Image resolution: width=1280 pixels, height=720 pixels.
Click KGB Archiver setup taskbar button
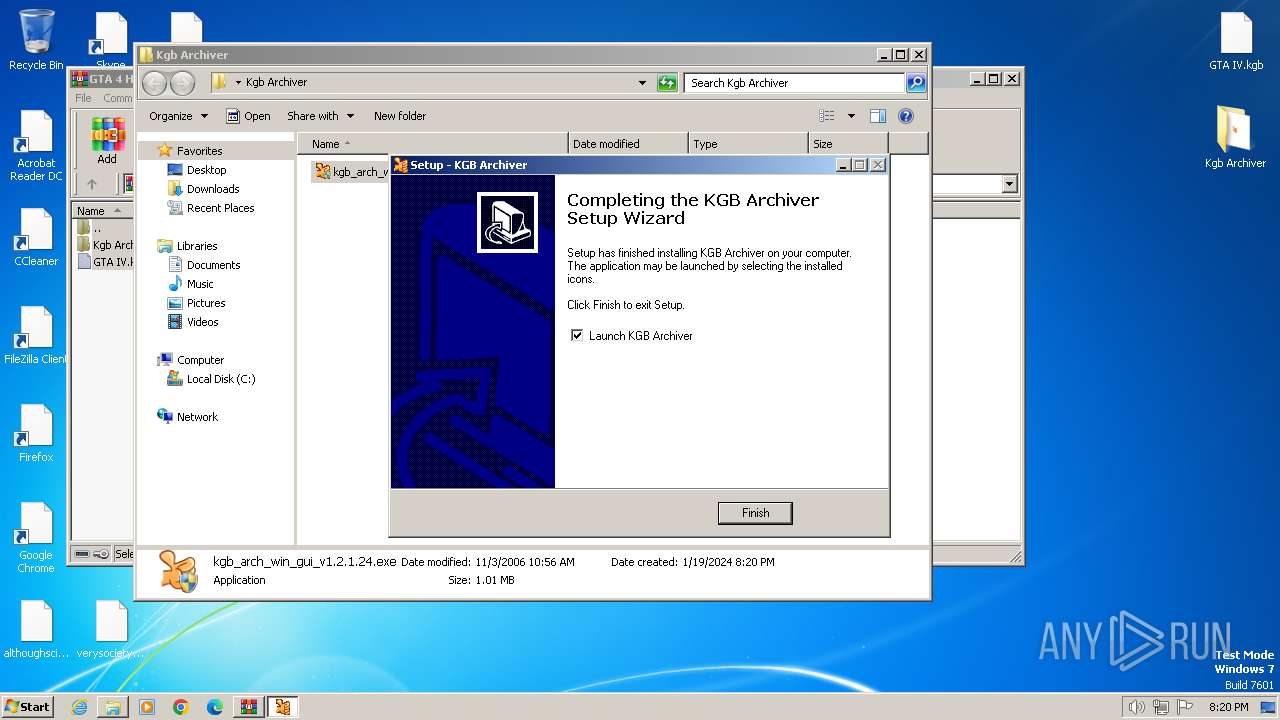point(283,707)
